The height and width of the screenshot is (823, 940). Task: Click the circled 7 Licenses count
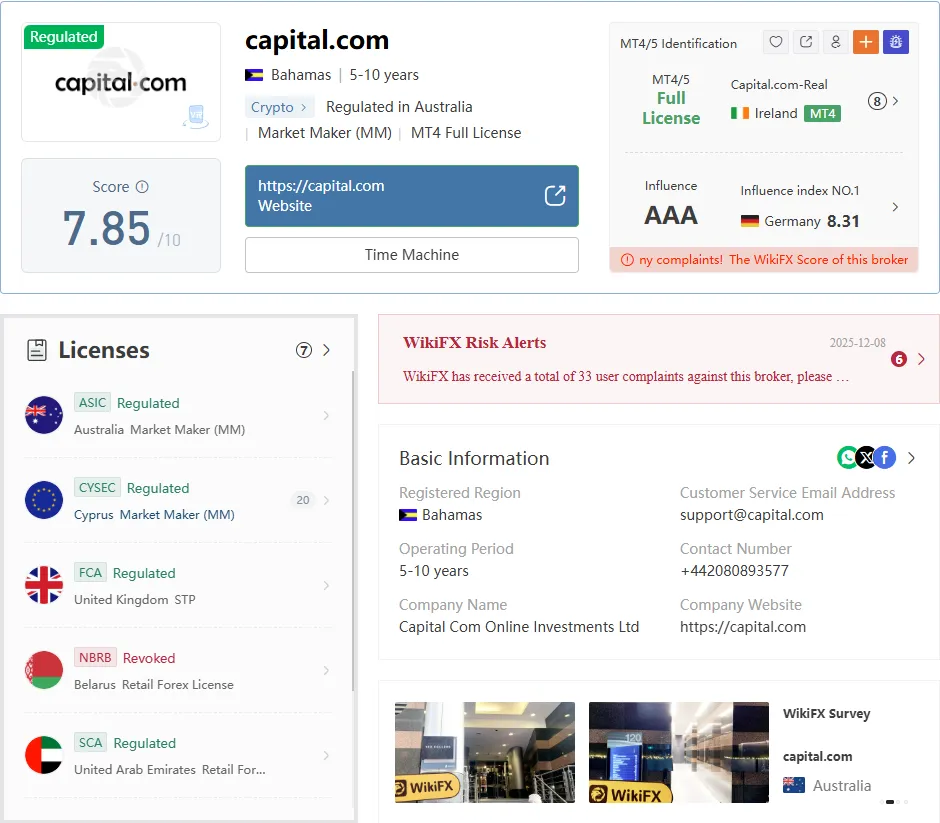tap(304, 350)
